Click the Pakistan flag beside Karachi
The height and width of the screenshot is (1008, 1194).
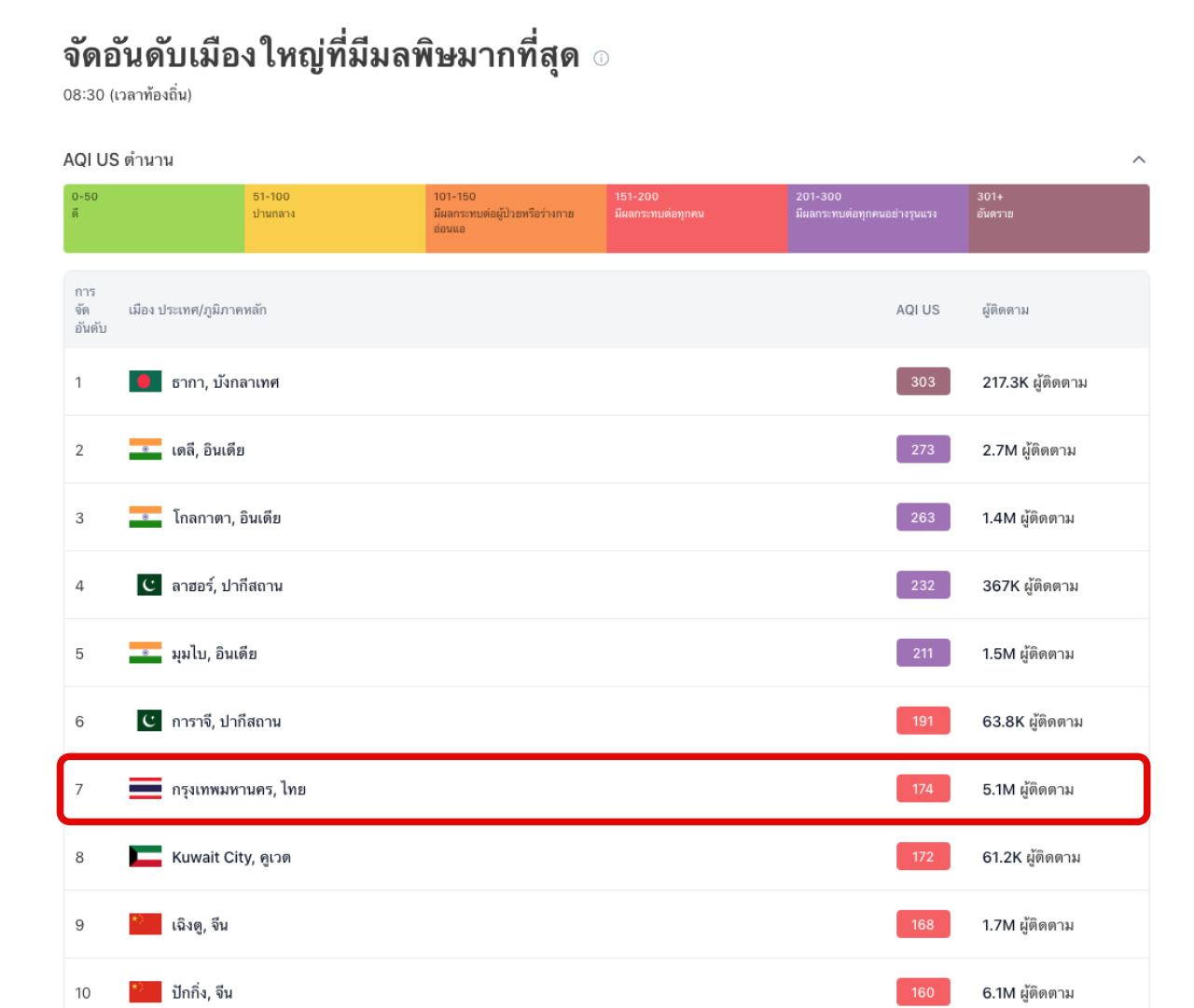coord(148,721)
